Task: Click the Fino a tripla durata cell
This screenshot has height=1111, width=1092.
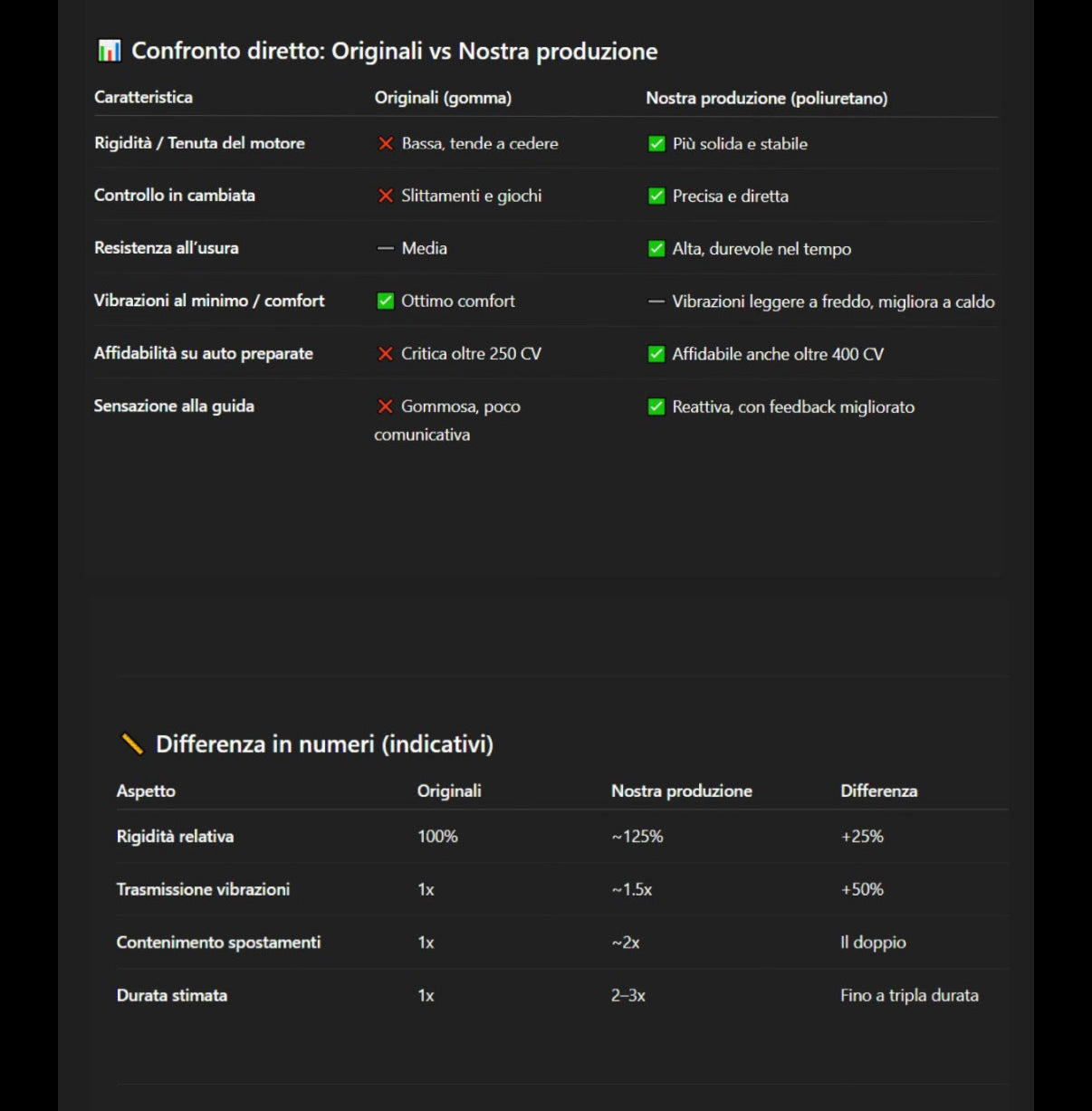Action: click(x=909, y=995)
